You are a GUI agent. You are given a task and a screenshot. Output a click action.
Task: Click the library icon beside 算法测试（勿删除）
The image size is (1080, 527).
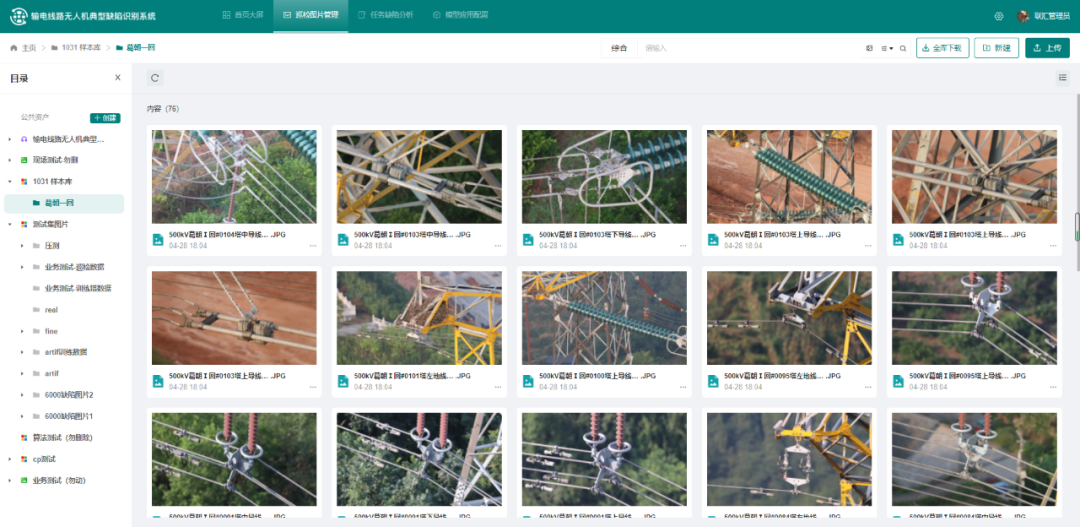(x=24, y=437)
